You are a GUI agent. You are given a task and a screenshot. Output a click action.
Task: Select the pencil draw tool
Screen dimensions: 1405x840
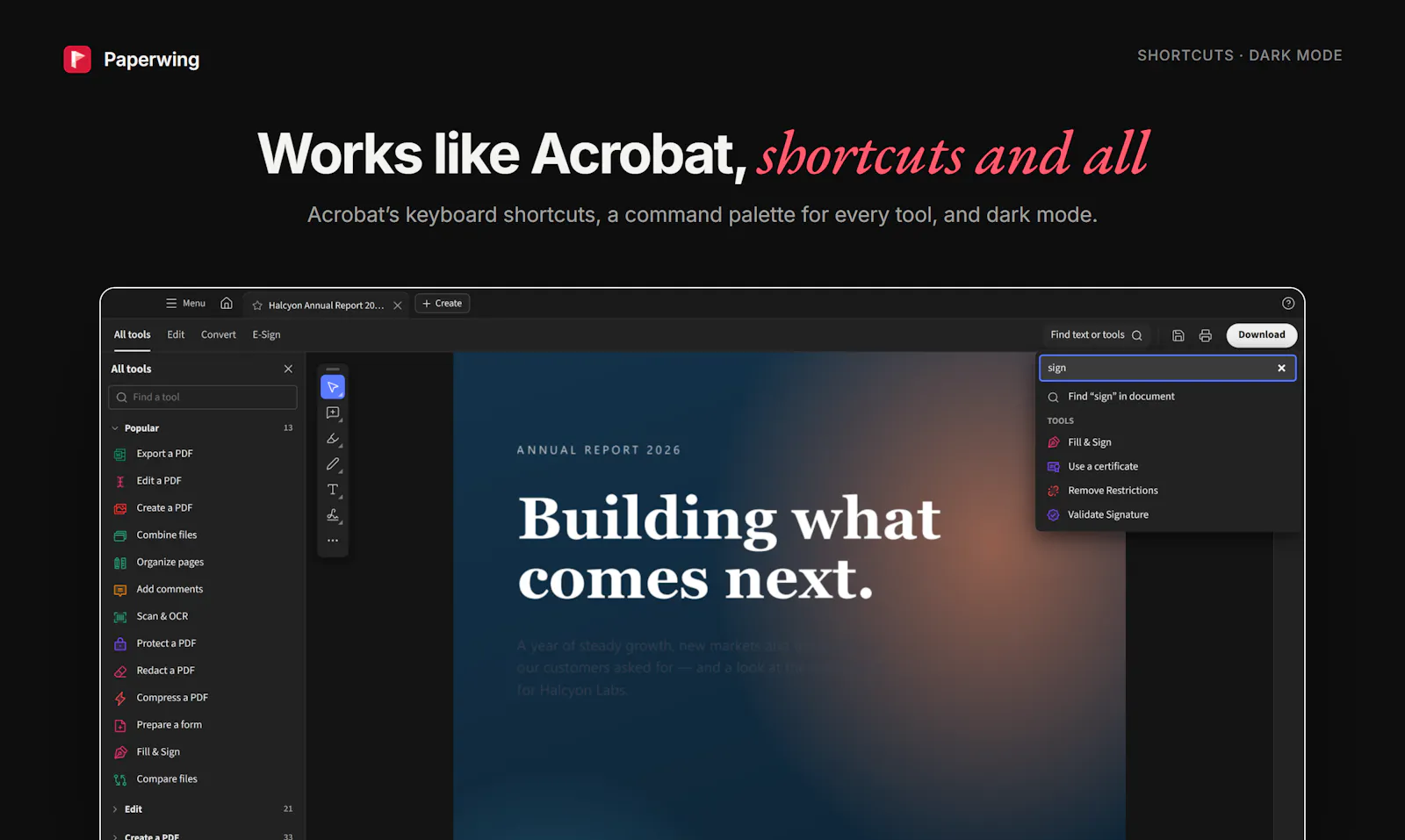pyautogui.click(x=333, y=463)
